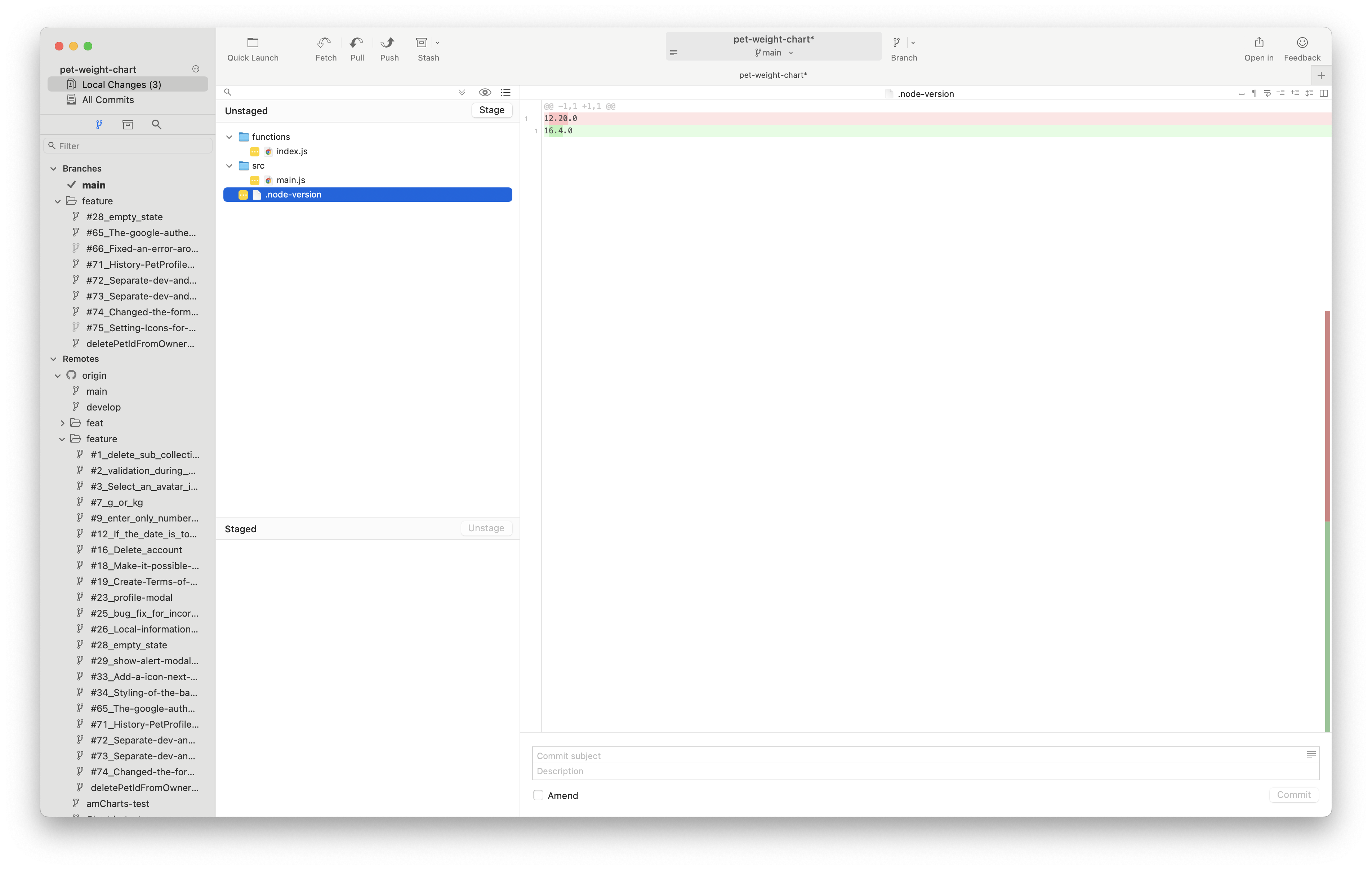The width and height of the screenshot is (1372, 870).
Task: Click the Stage button for unstaged files
Action: tap(491, 110)
